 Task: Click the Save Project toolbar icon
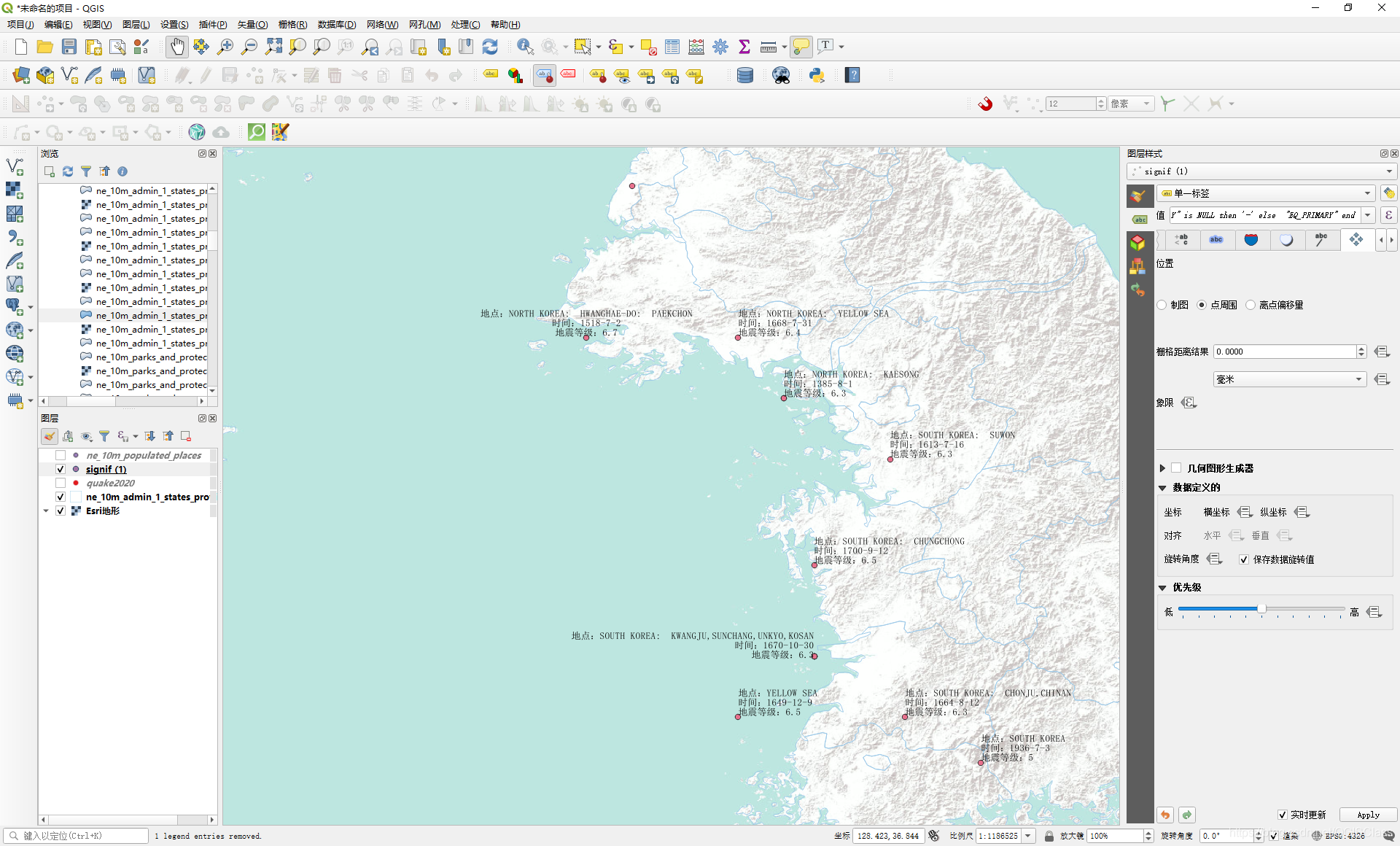pyautogui.click(x=69, y=47)
